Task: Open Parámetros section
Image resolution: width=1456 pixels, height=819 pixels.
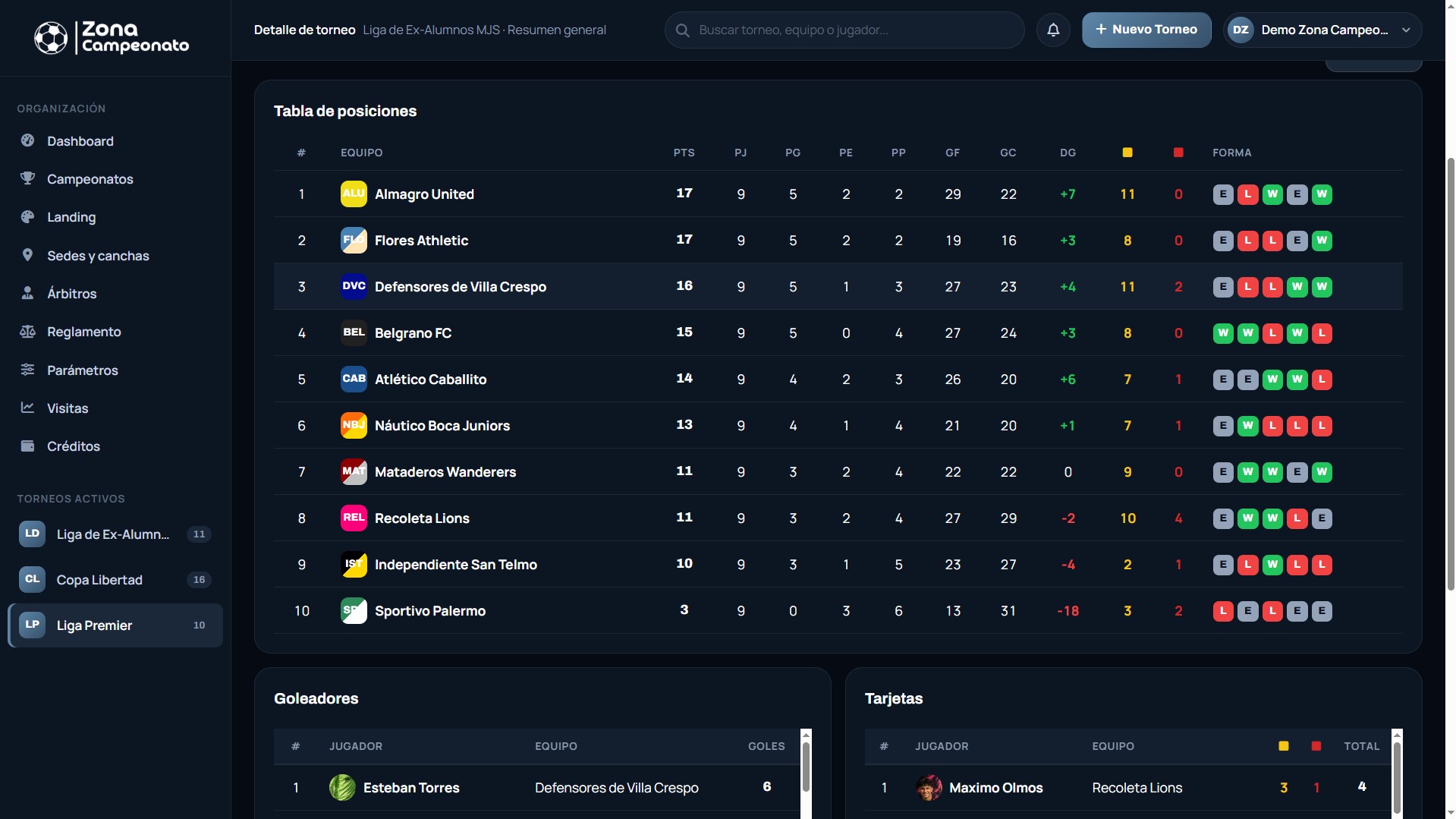Action: point(115,370)
